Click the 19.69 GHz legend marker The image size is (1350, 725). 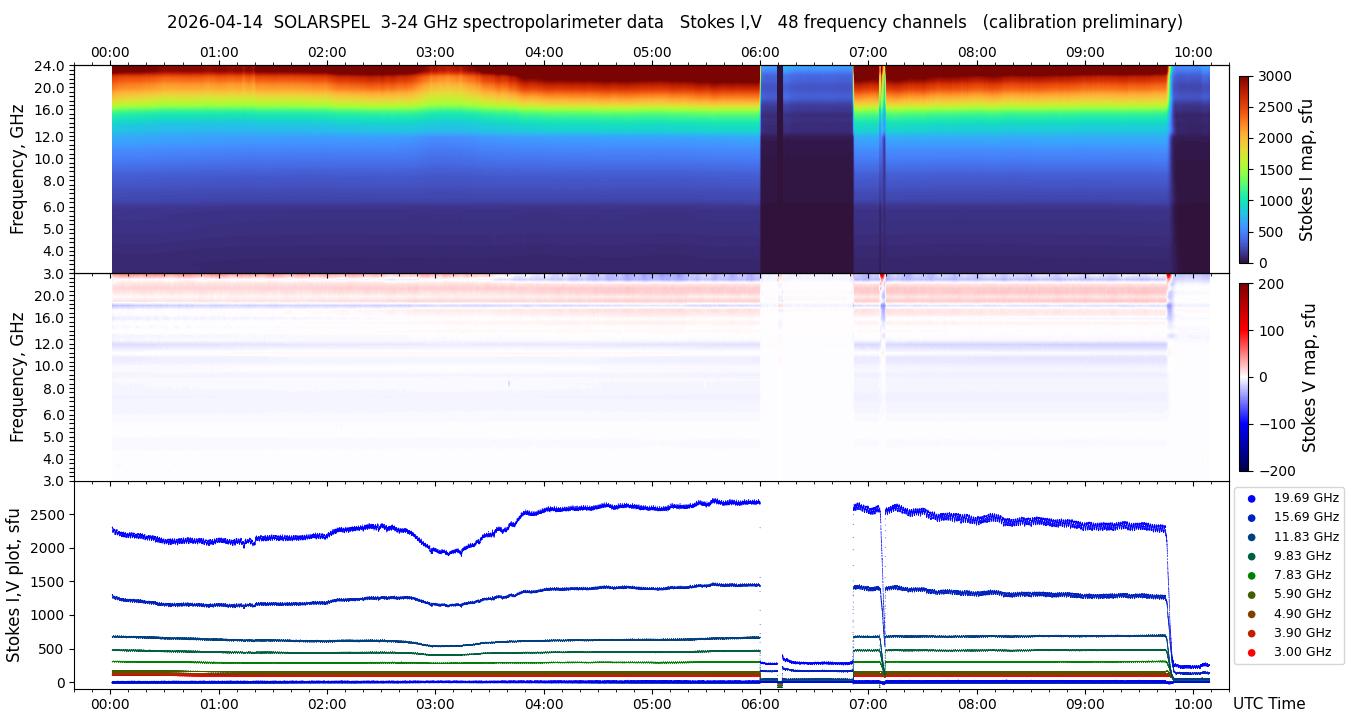point(1251,498)
